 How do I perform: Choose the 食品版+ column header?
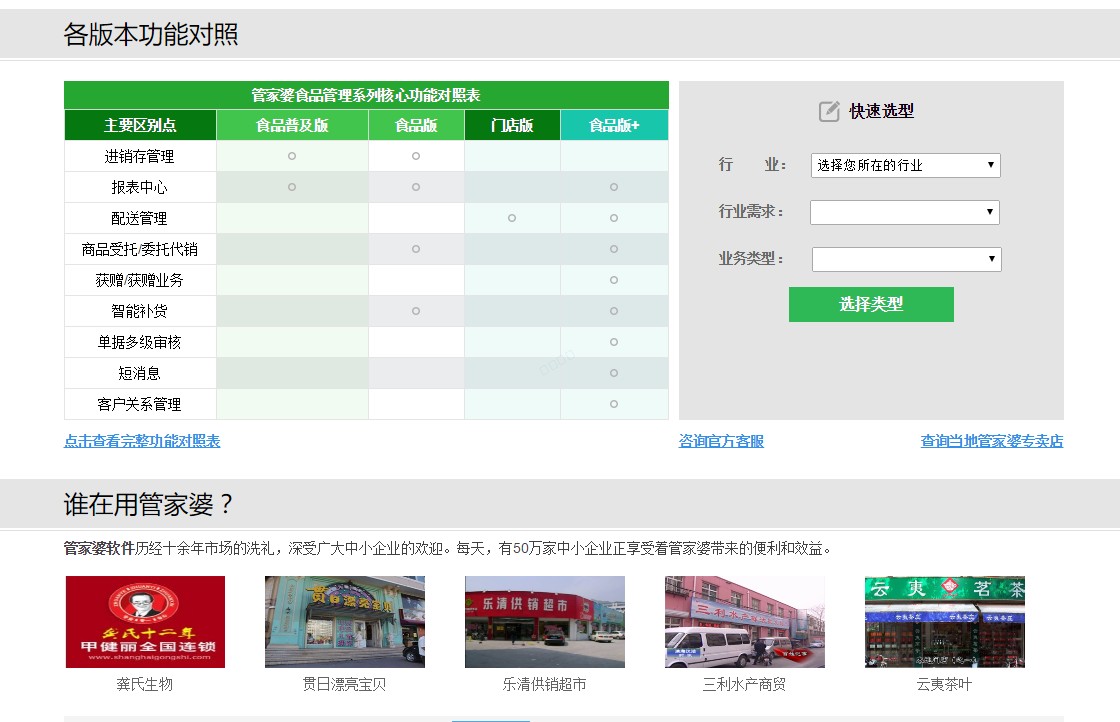click(x=614, y=125)
